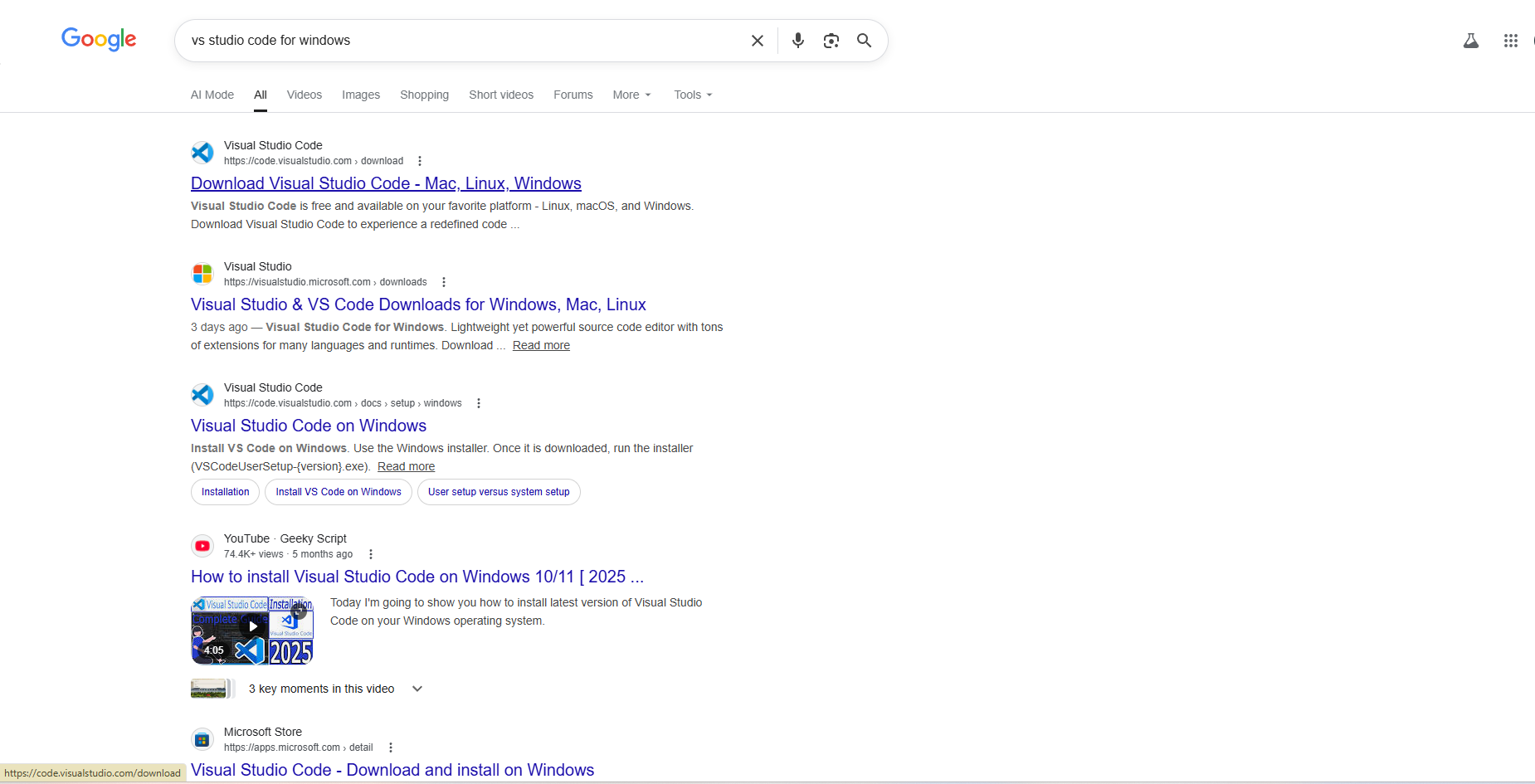Open Google apps grid icon
The image size is (1535, 784).
click(1511, 41)
